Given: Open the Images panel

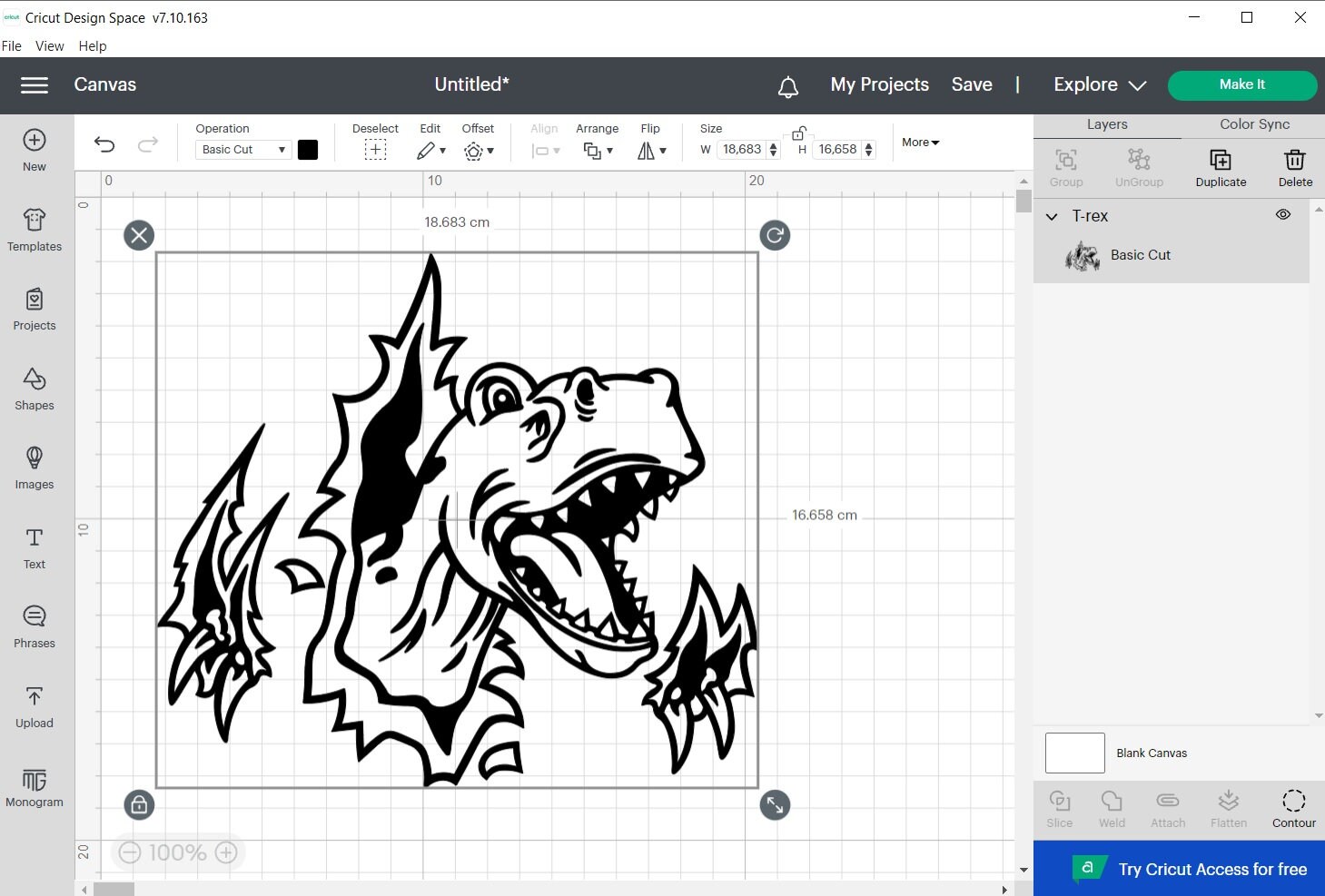Looking at the screenshot, I should 34,468.
